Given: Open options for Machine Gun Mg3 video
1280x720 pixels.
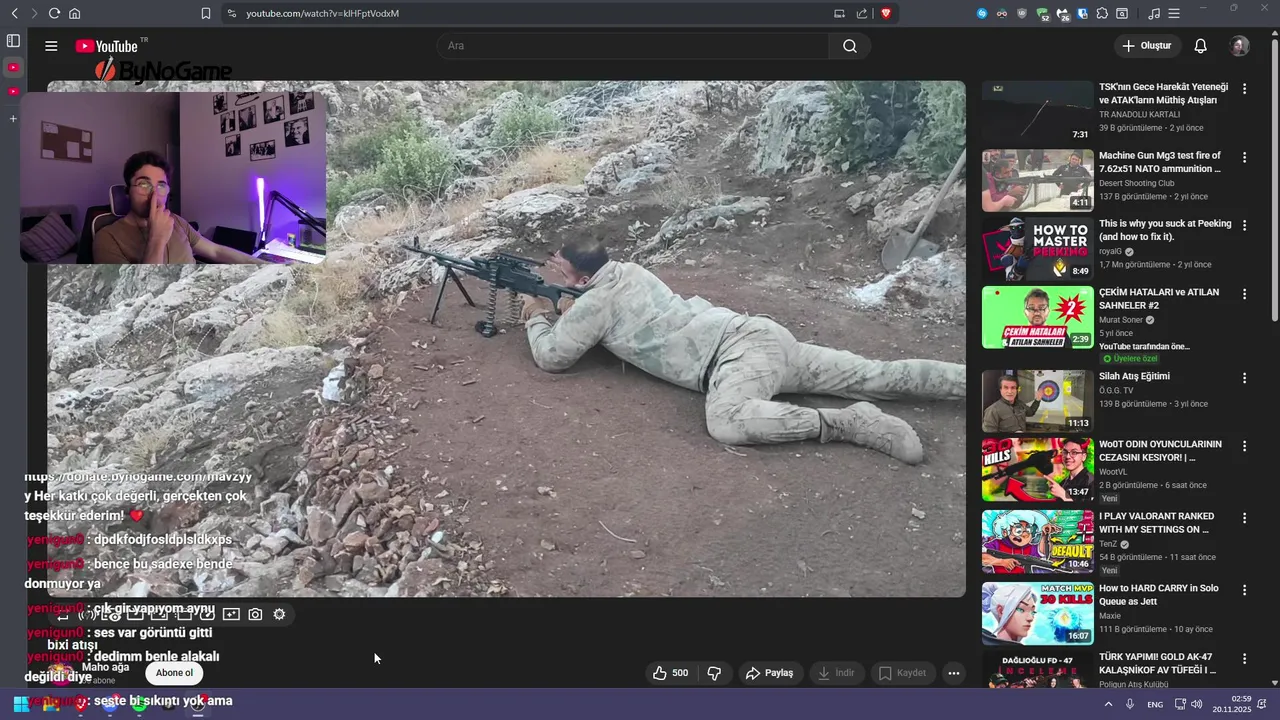Looking at the screenshot, I should 1244,157.
